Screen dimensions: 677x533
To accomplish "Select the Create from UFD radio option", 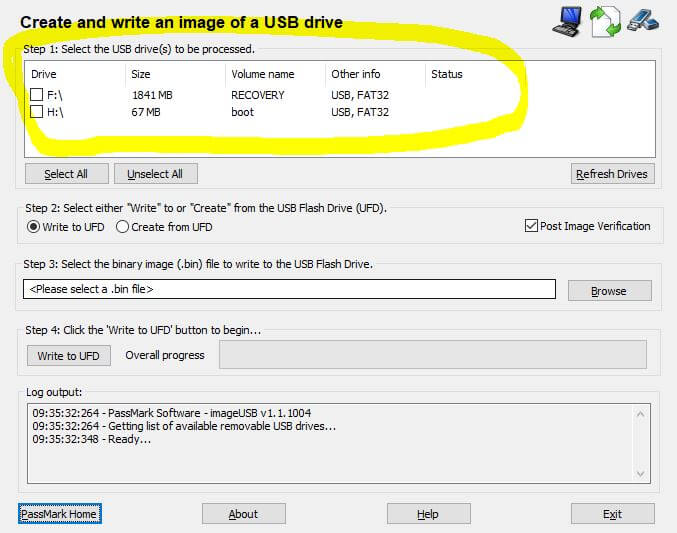I will tap(123, 227).
